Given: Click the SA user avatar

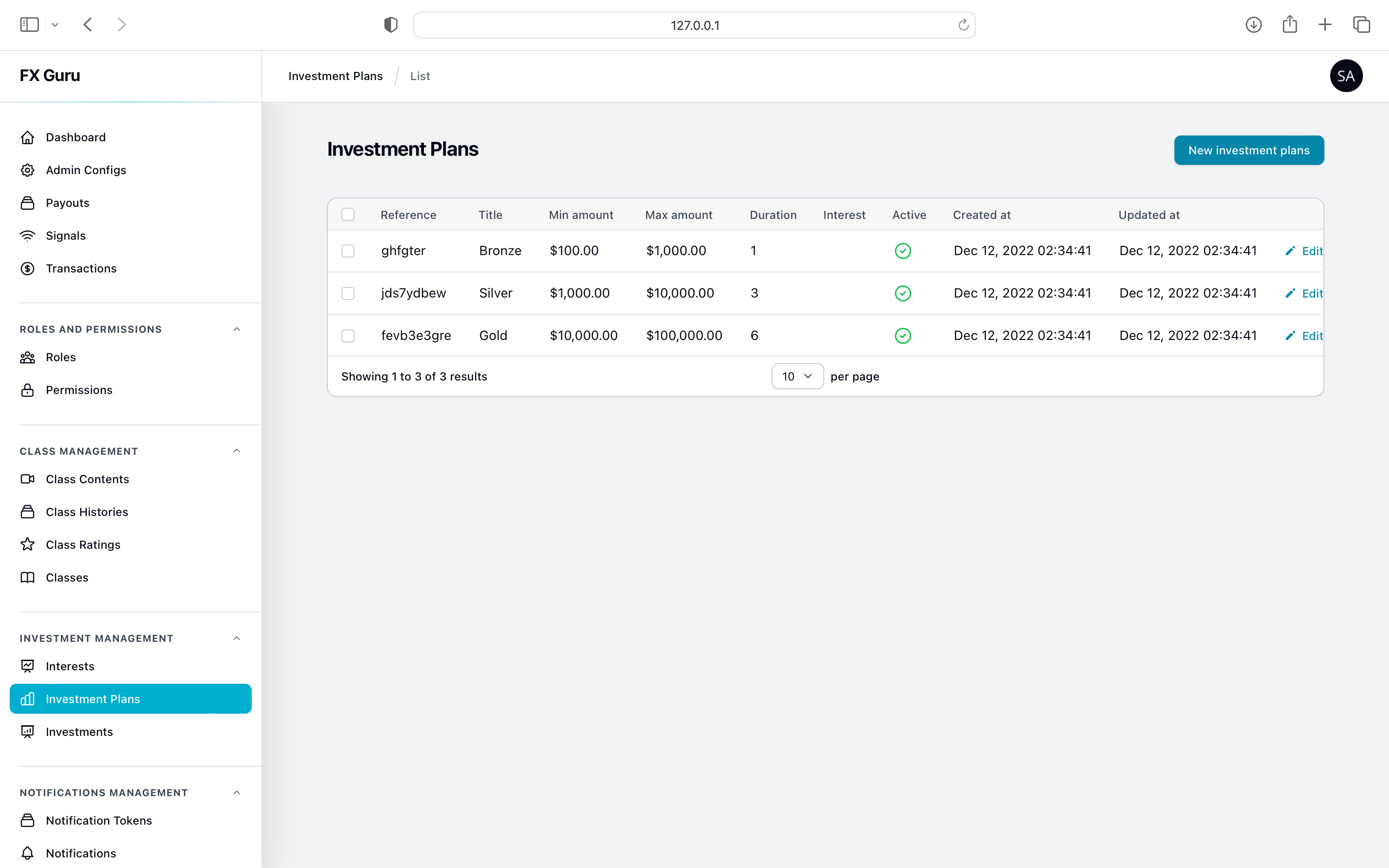Looking at the screenshot, I should tap(1346, 76).
